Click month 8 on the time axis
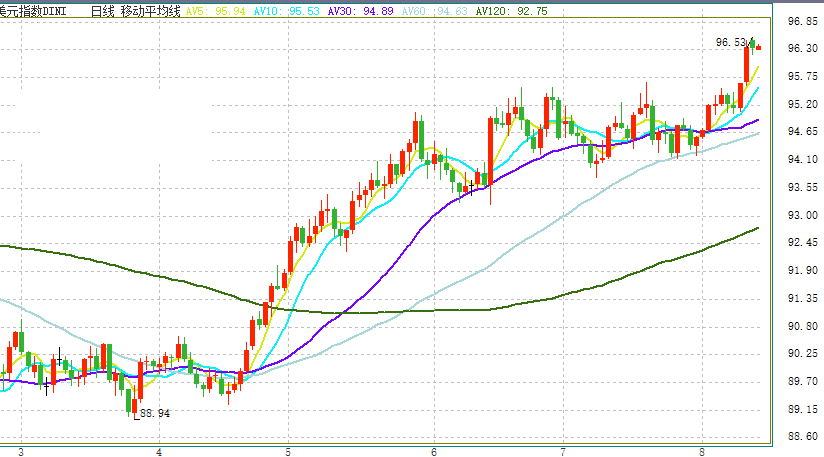This screenshot has height=457, width=824. (x=702, y=452)
